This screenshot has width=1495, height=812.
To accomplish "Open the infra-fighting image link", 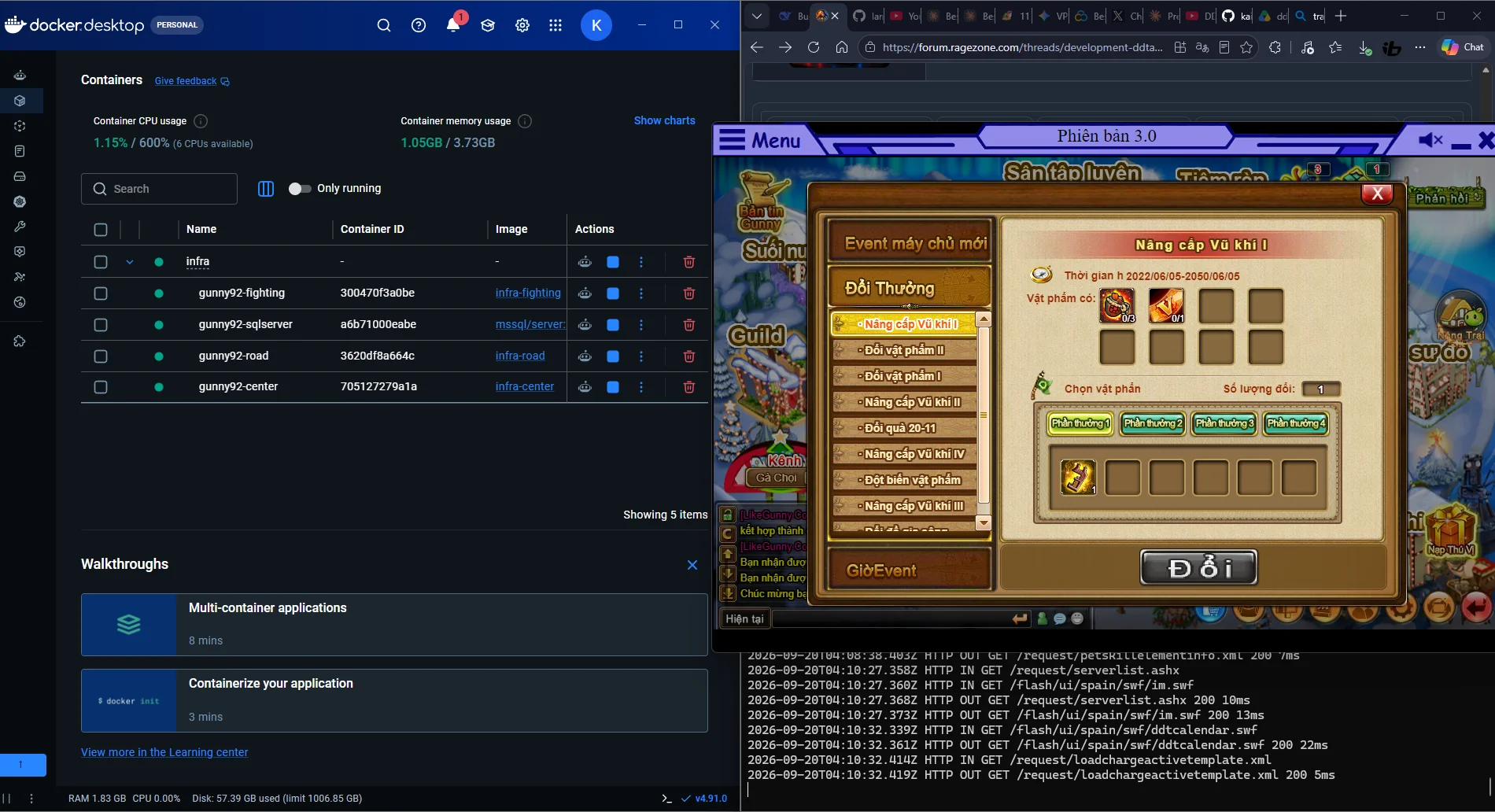I will pos(528,293).
